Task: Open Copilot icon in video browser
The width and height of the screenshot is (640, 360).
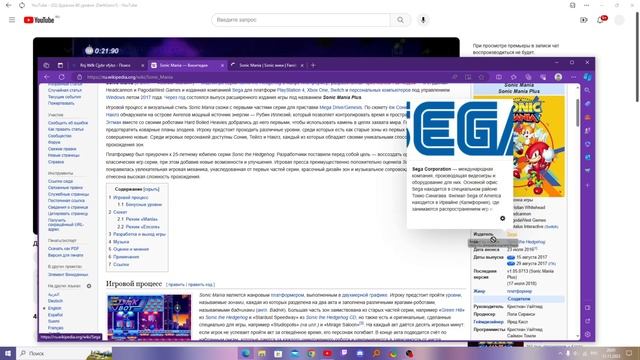Action: click(x=587, y=77)
